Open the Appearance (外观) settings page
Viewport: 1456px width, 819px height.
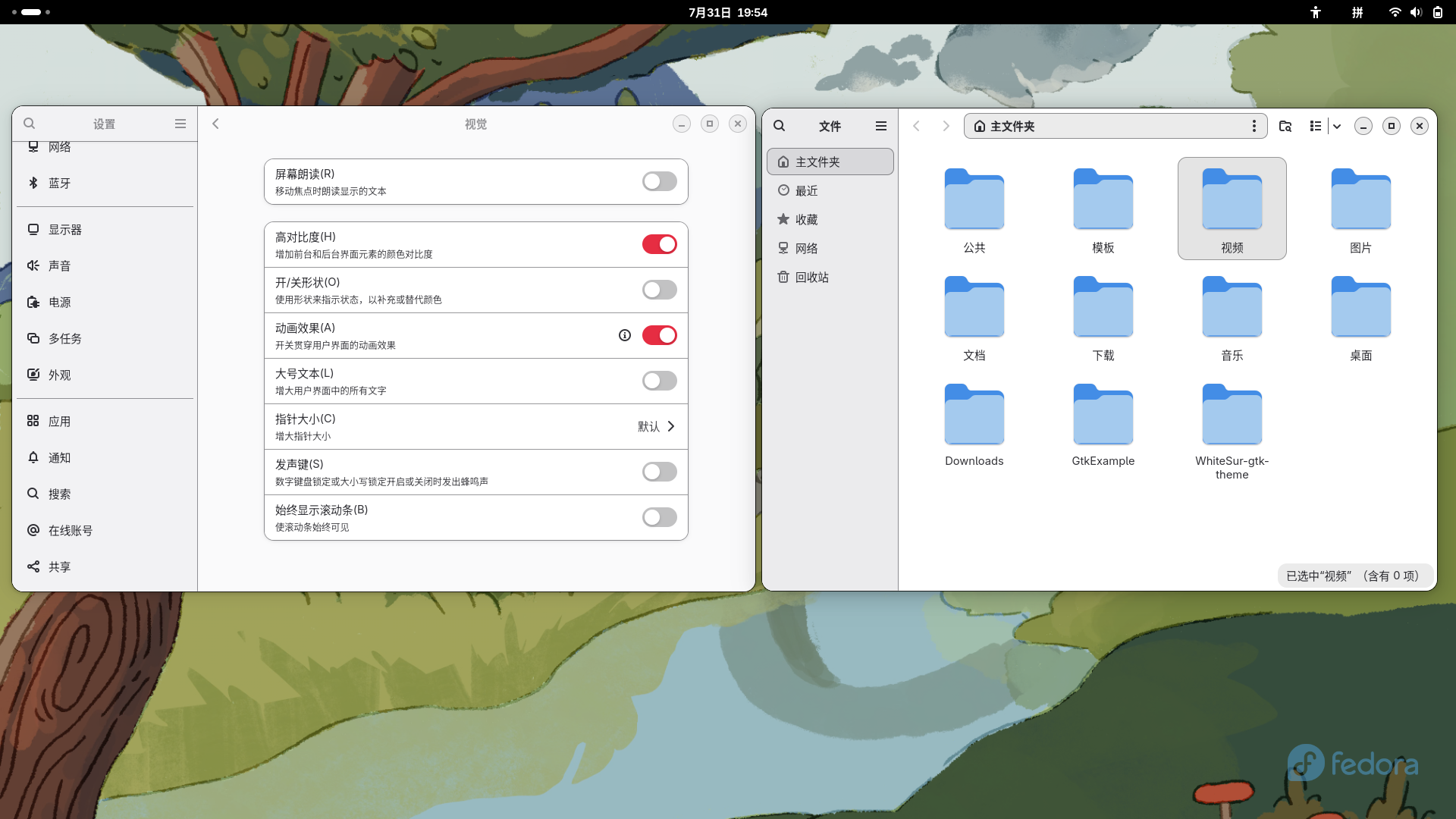click(x=59, y=375)
